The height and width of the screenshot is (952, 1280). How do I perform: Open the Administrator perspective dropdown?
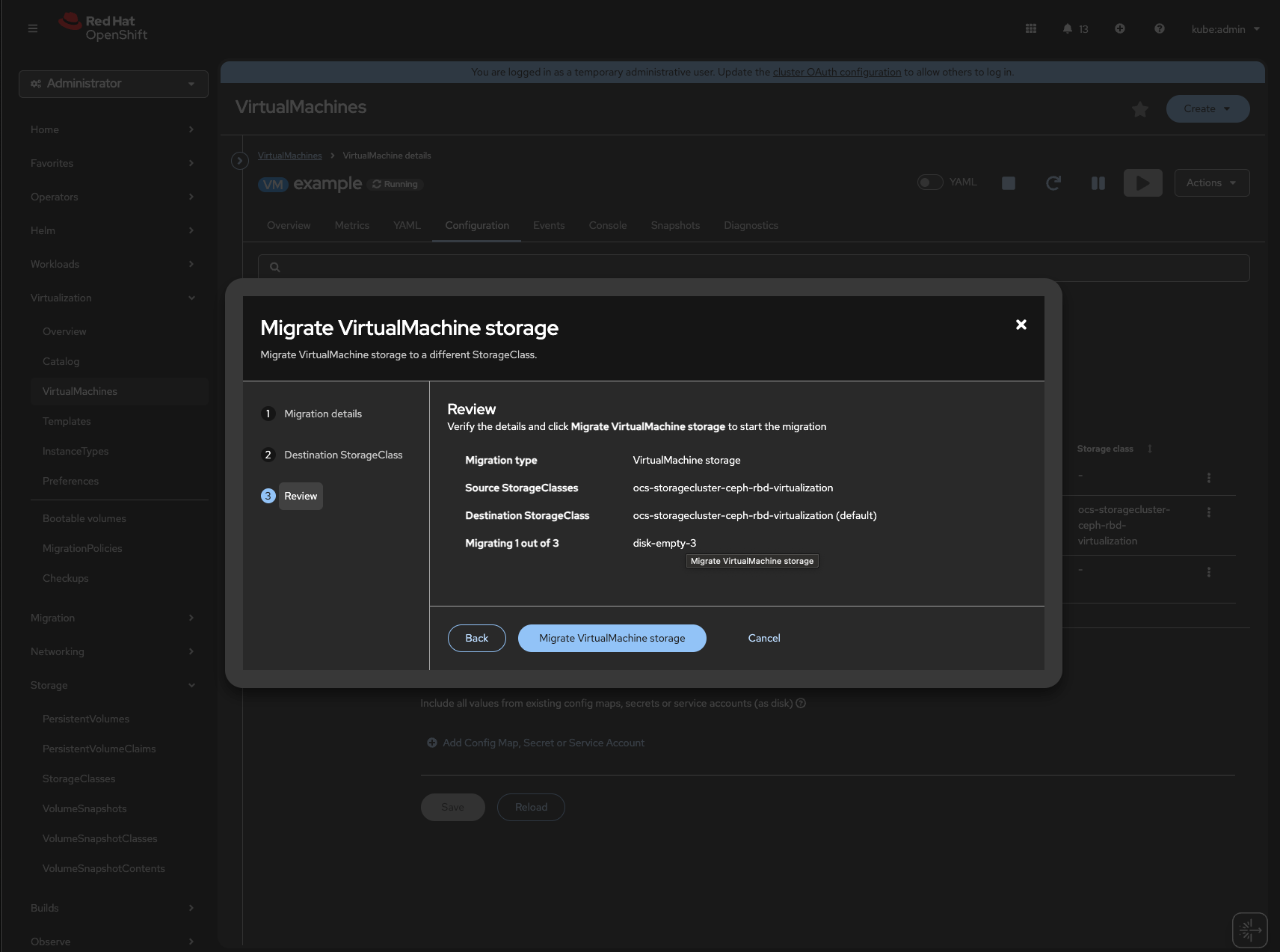pos(113,84)
